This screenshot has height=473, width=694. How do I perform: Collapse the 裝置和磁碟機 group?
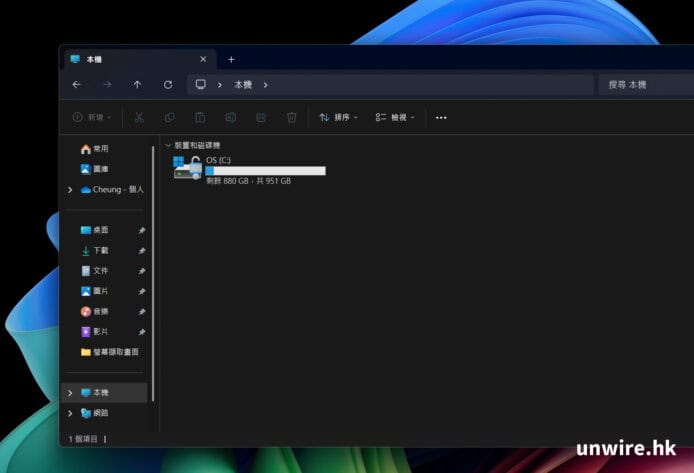tap(167, 145)
